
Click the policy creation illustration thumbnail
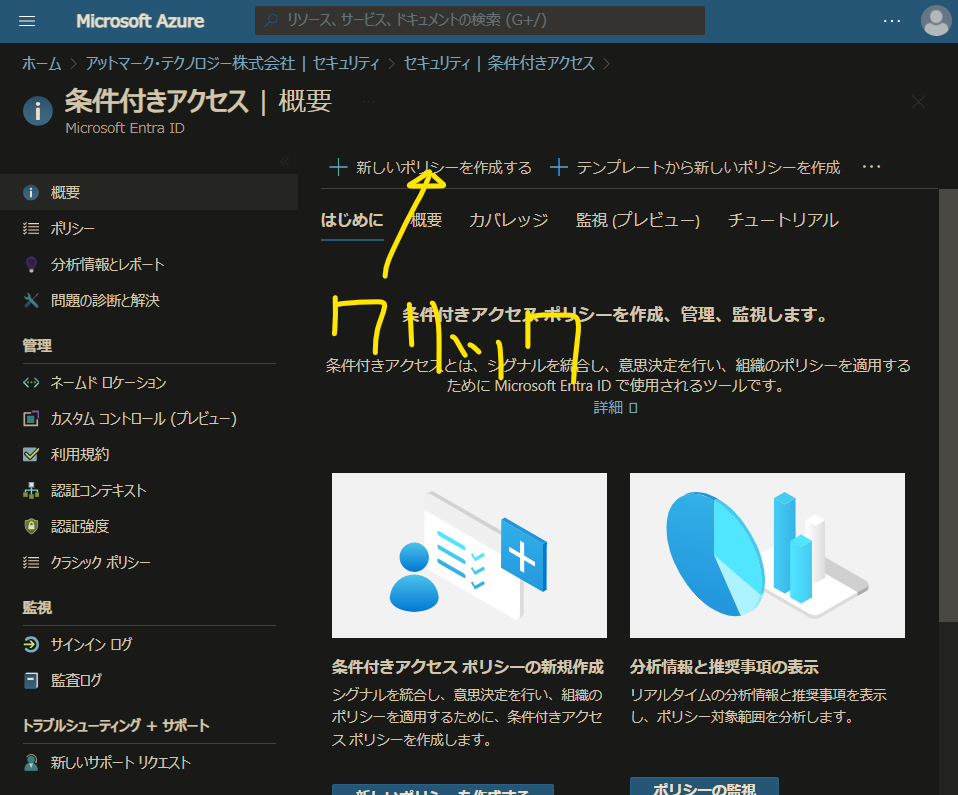[469, 555]
